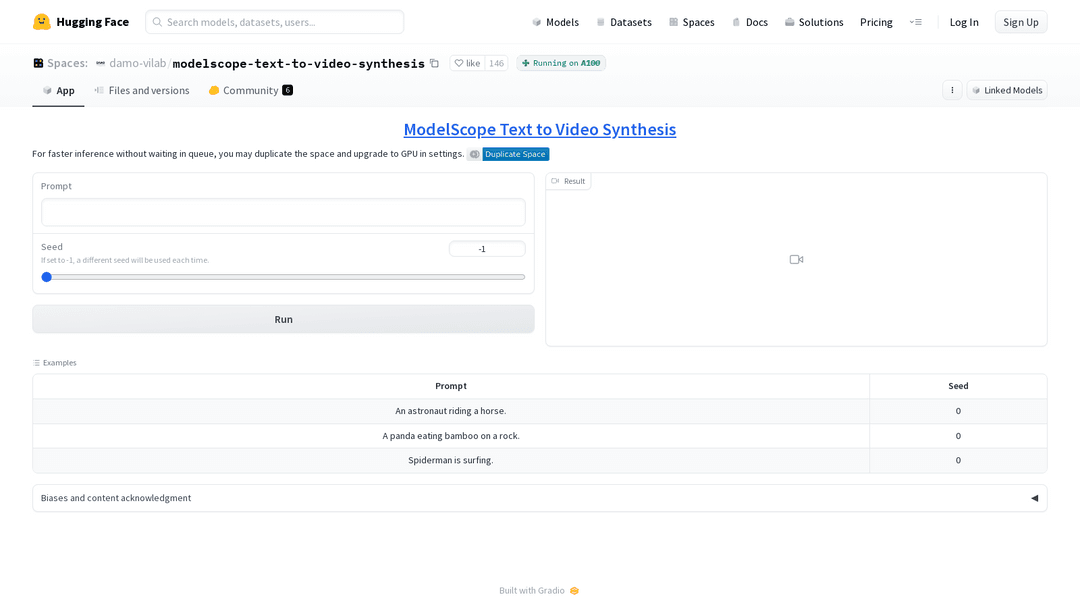The height and width of the screenshot is (608, 1080).
Task: Click seed value 0 in astronaut row
Action: 958,411
